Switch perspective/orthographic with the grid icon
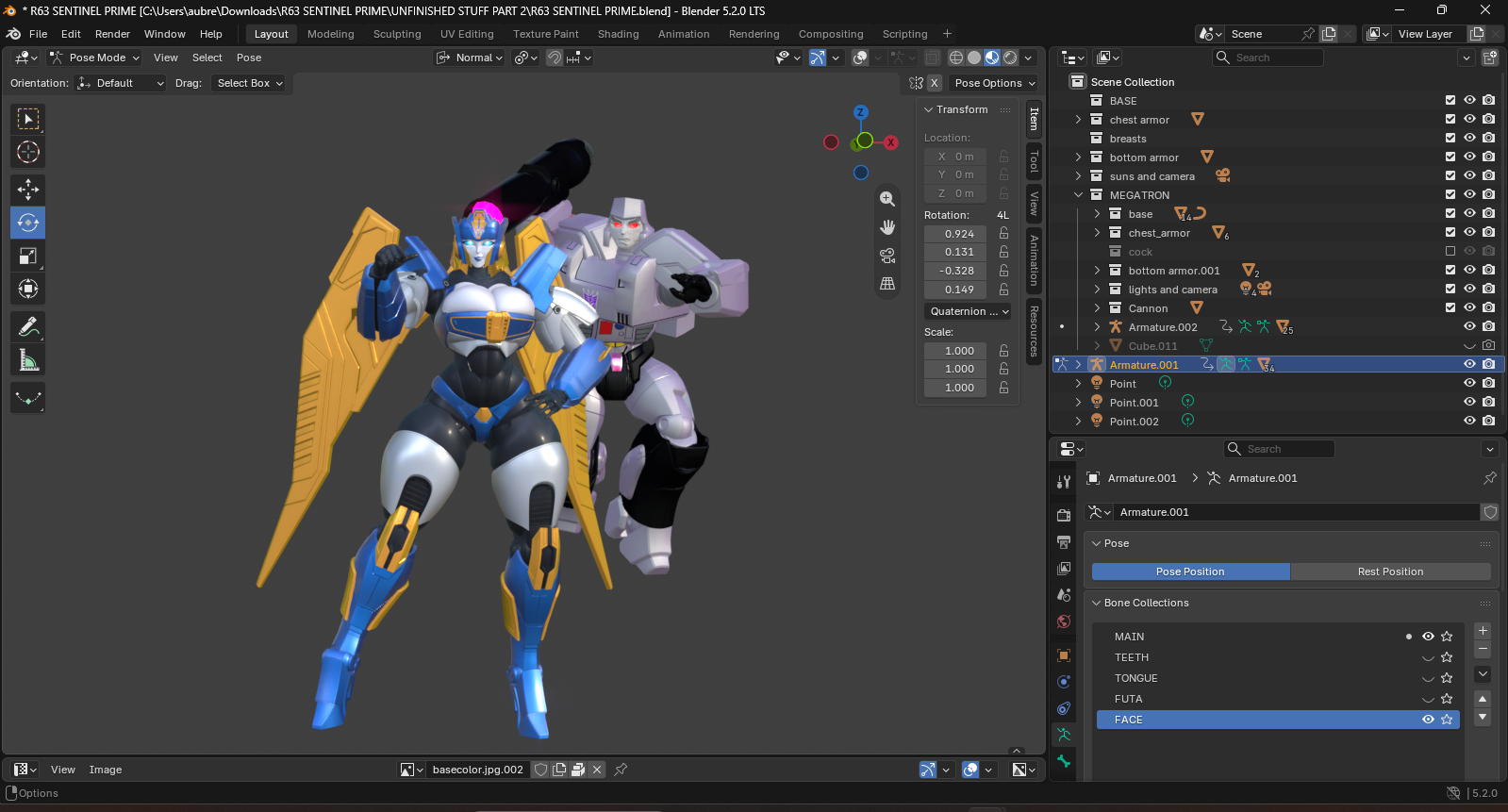Screen dimensions: 1508x812 point(887,284)
